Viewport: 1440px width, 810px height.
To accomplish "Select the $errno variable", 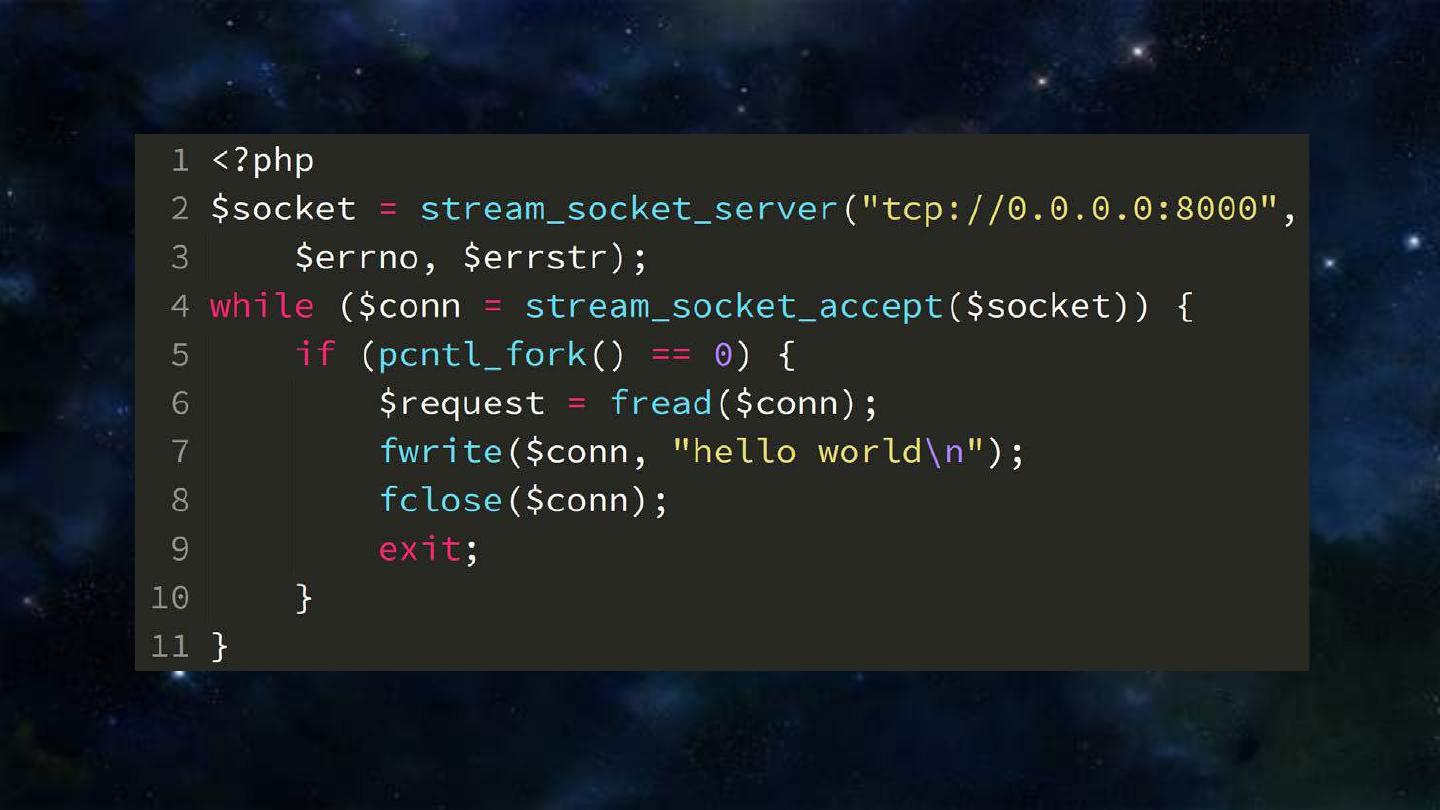I will click(x=356, y=257).
